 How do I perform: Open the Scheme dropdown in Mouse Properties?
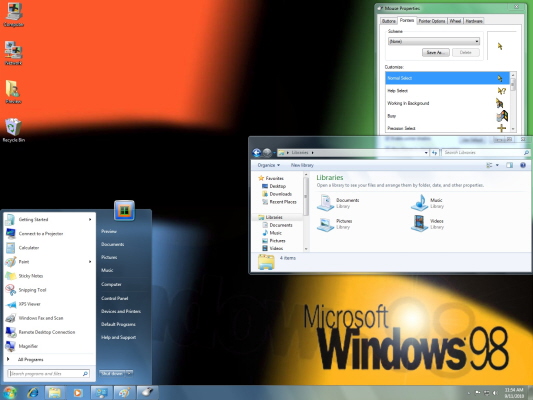(434, 41)
